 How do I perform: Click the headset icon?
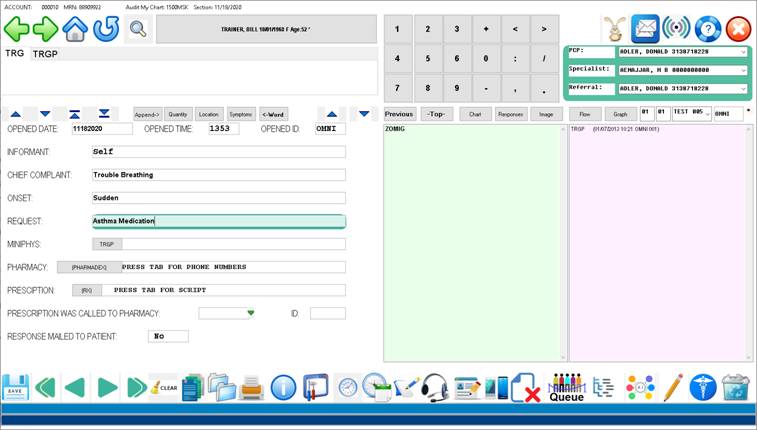coord(434,387)
